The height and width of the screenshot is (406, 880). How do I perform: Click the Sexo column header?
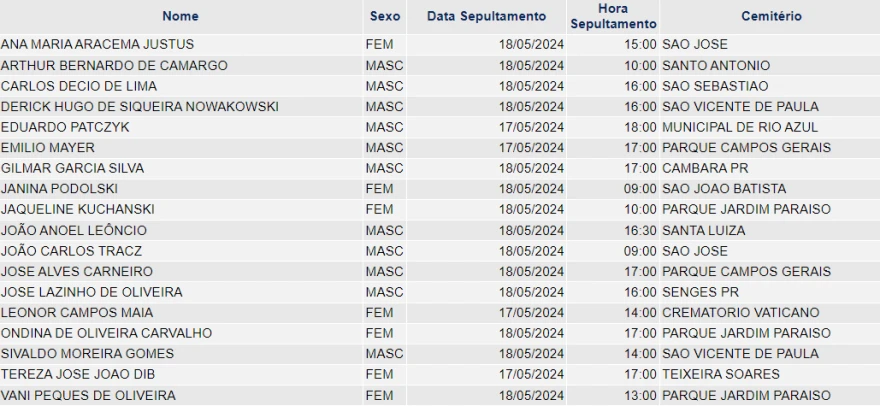tap(385, 16)
